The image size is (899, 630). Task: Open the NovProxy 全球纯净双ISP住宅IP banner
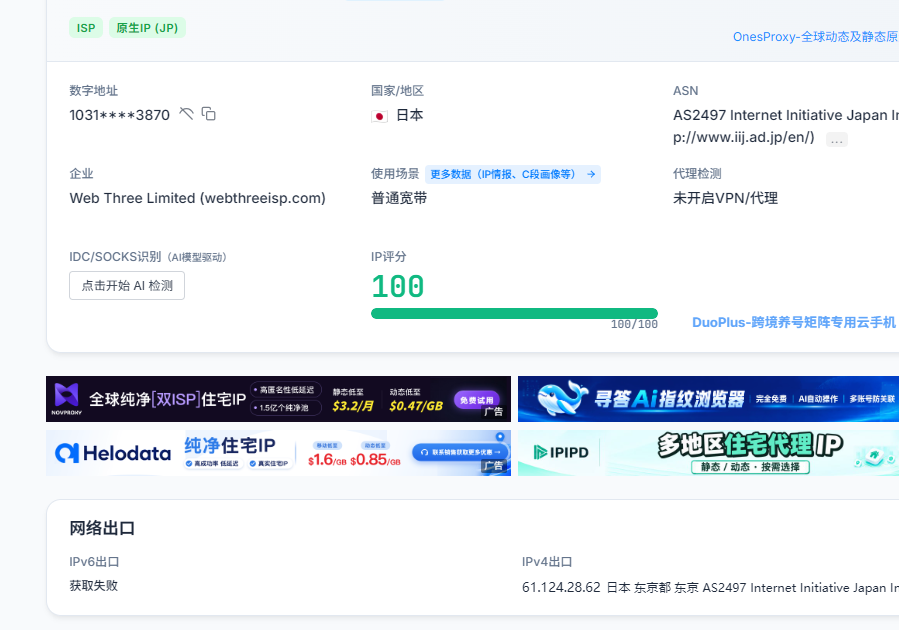pos(278,399)
